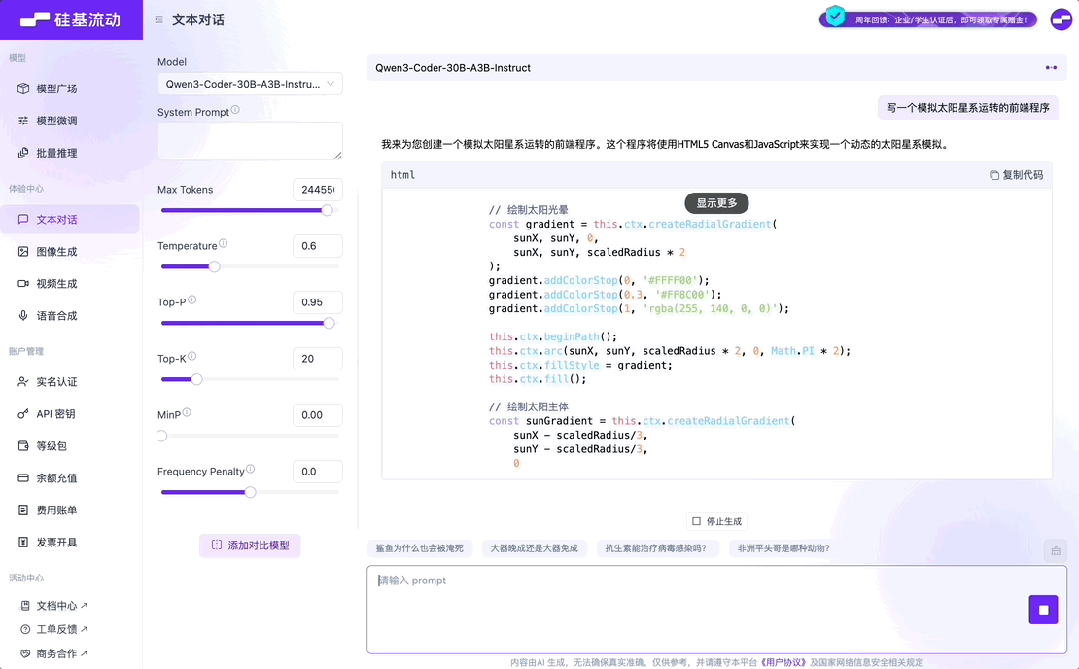This screenshot has height=669, width=1079.
Task: Click the MinP slider handle
Action: [162, 436]
